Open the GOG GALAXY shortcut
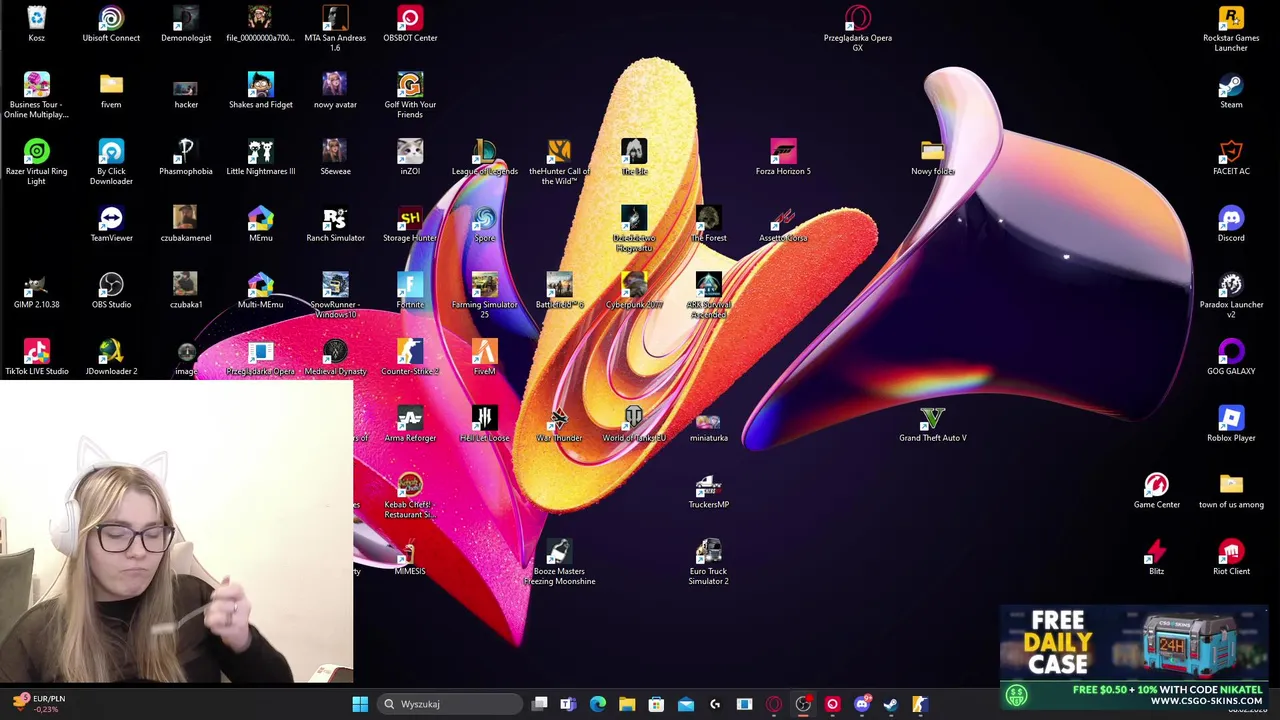Viewport: 1280px width, 720px height. (x=1231, y=357)
